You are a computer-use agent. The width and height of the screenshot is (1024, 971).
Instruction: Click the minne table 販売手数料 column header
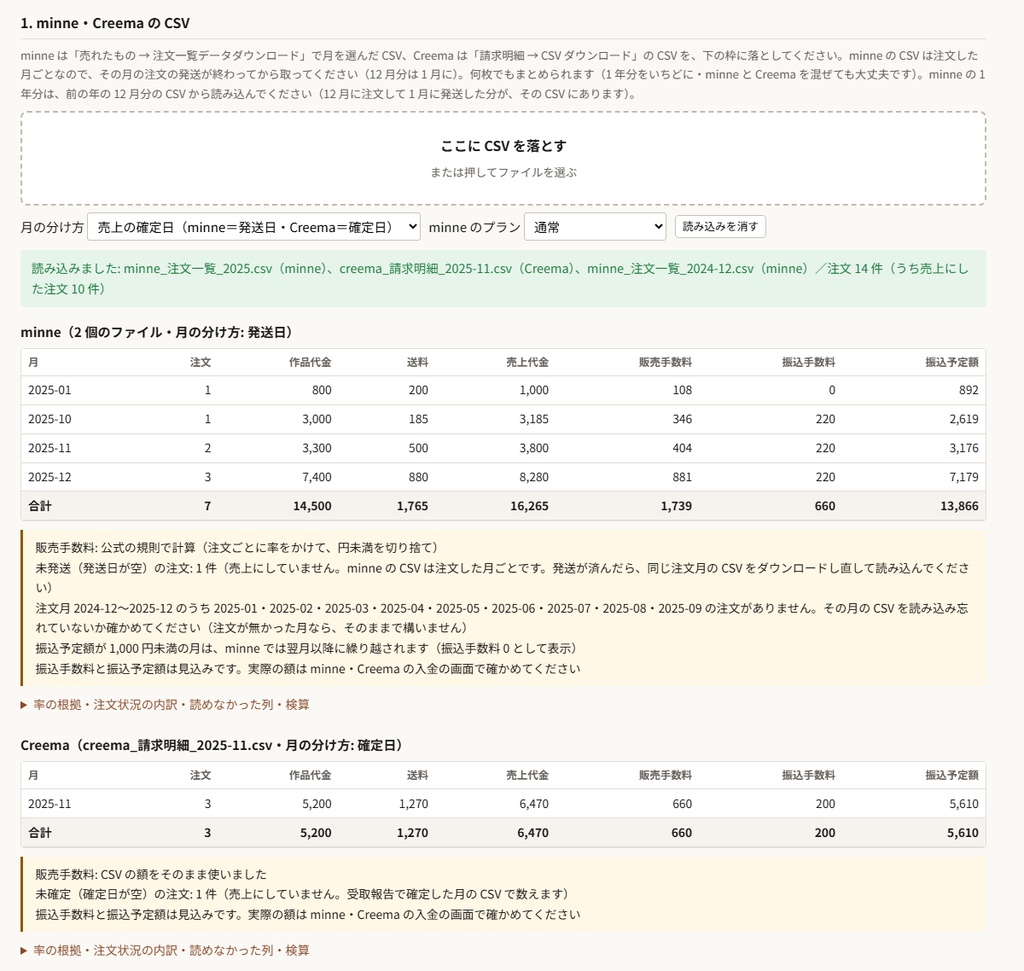pos(665,362)
